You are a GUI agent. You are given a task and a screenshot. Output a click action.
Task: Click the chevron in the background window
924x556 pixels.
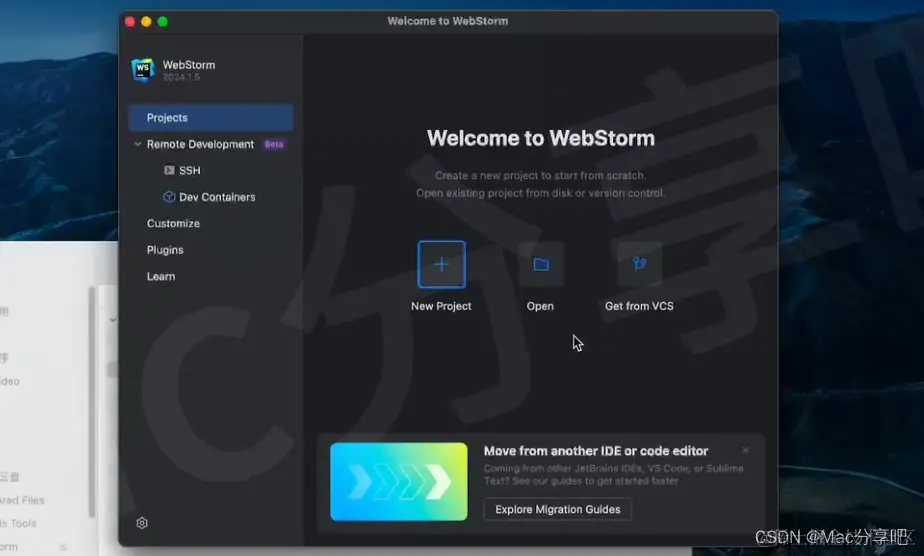(113, 320)
